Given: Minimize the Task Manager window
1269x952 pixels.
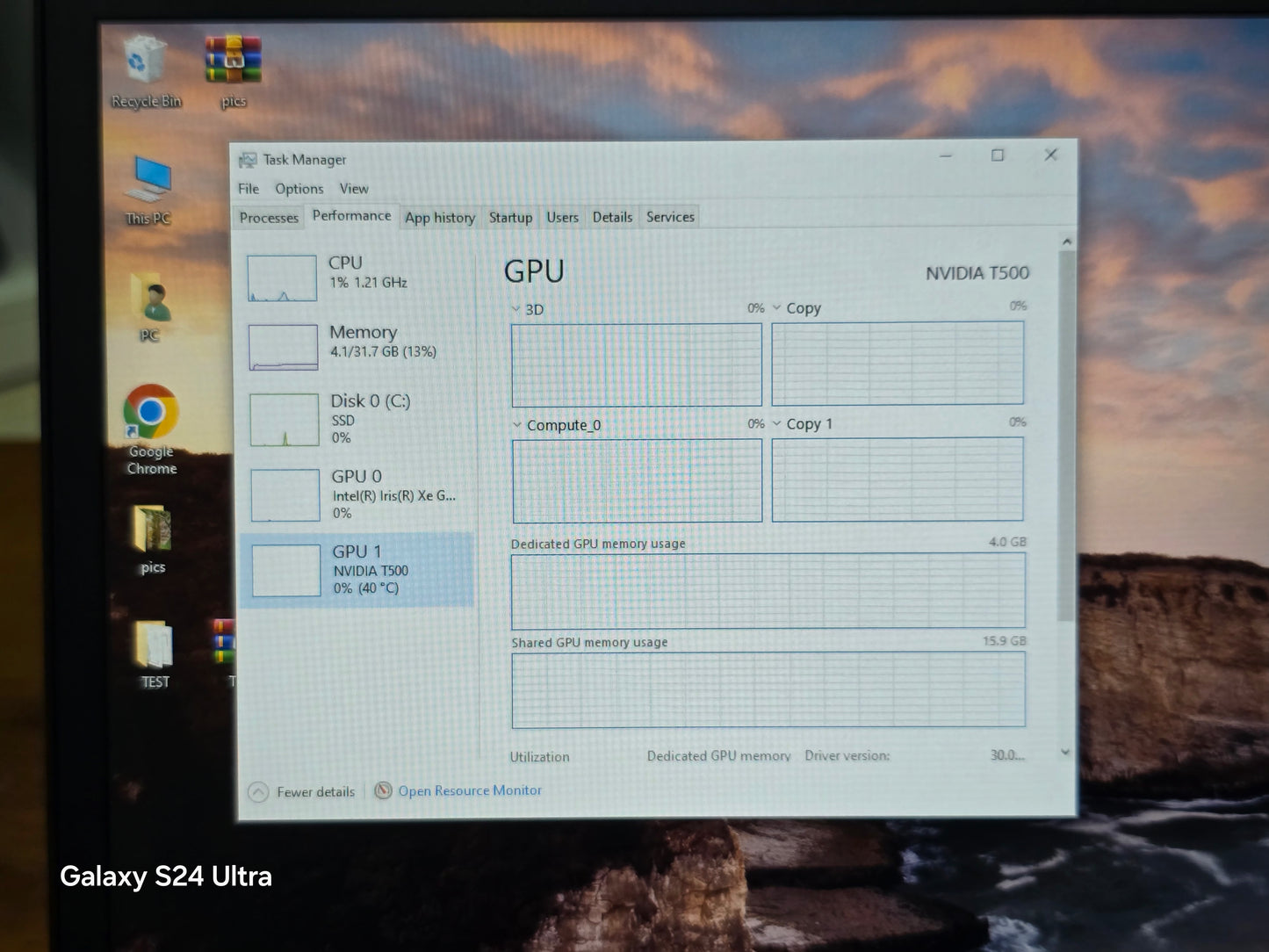Looking at the screenshot, I should [946, 156].
